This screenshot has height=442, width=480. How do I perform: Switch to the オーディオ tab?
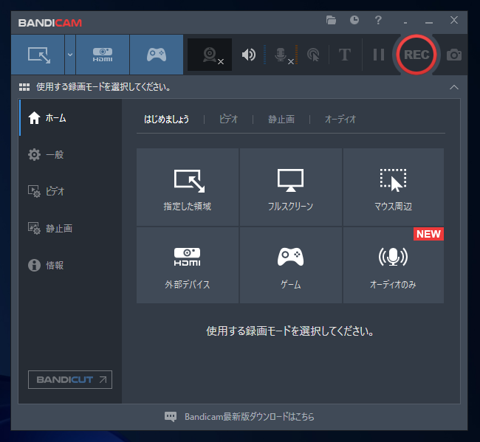[x=340, y=119]
